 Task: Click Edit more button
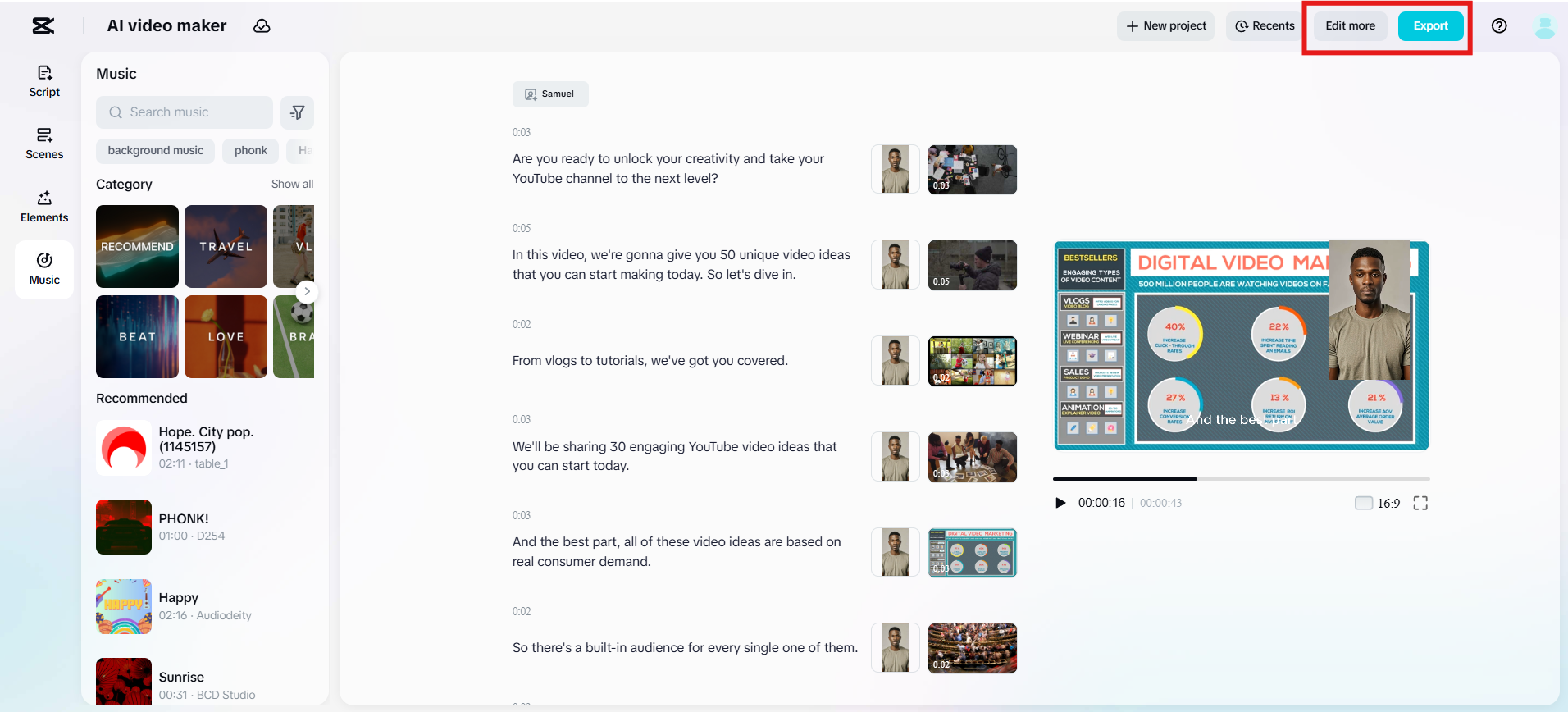1350,26
